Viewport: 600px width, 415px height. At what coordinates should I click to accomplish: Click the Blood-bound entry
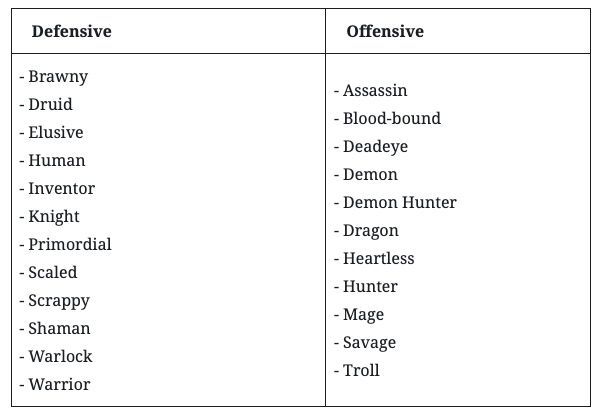387,118
